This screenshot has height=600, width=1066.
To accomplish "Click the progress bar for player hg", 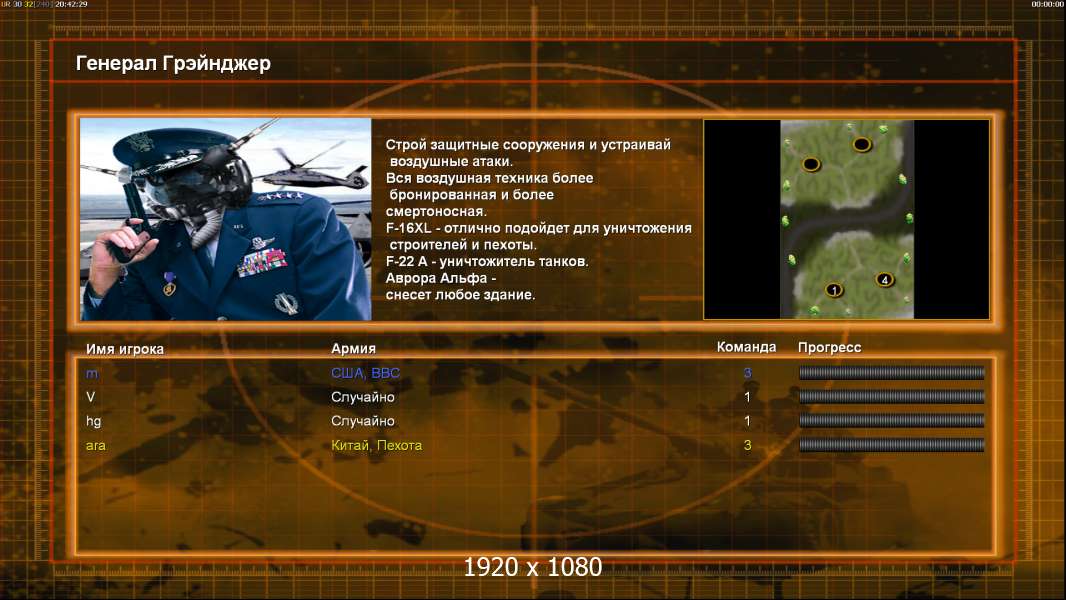I will coord(891,421).
